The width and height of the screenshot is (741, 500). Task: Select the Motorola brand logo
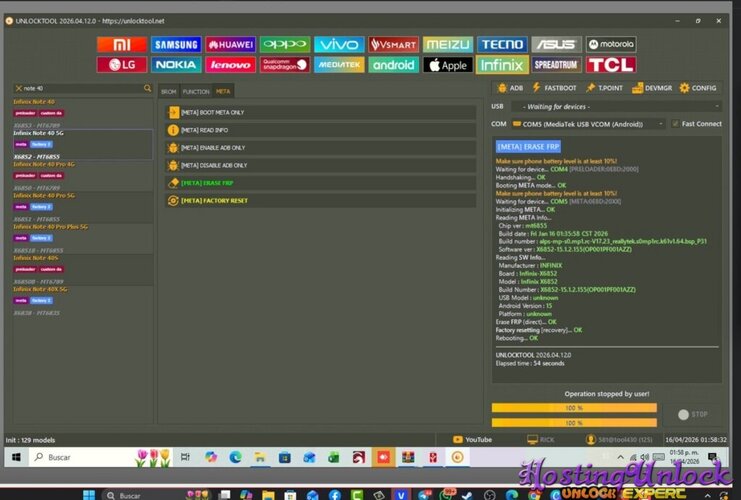pos(611,44)
